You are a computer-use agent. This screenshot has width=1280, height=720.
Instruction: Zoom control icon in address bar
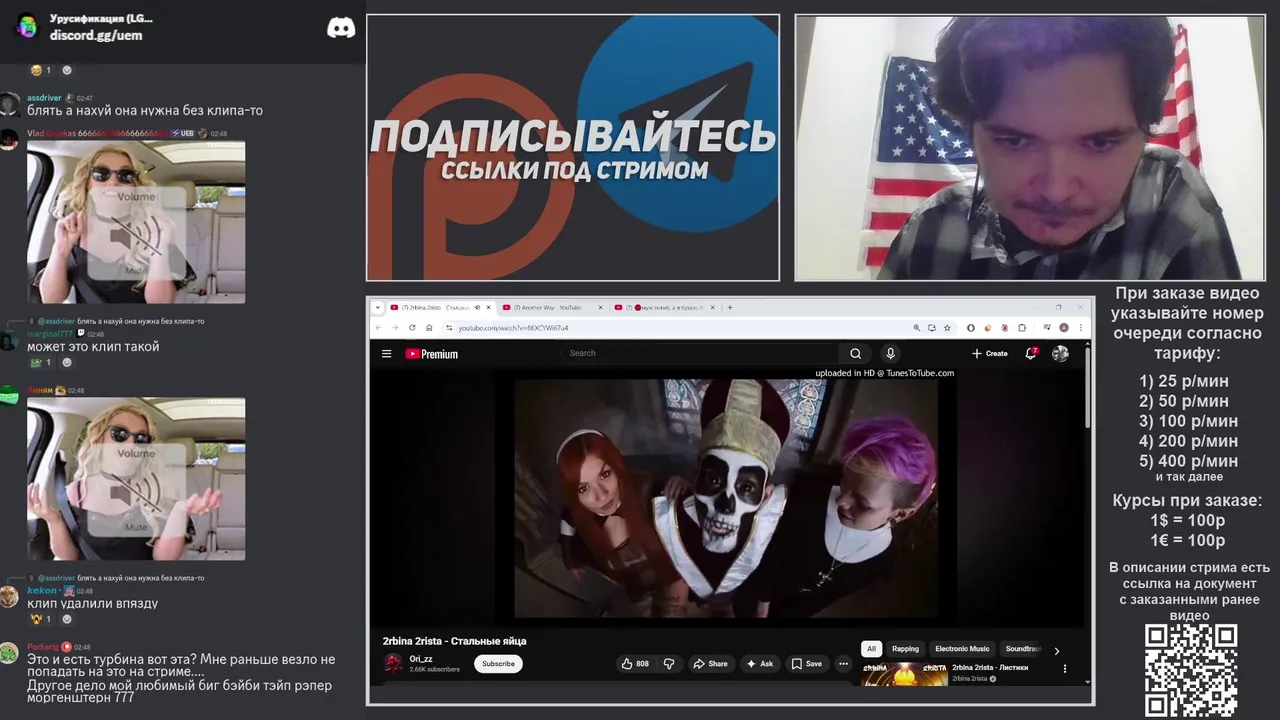pos(916,327)
